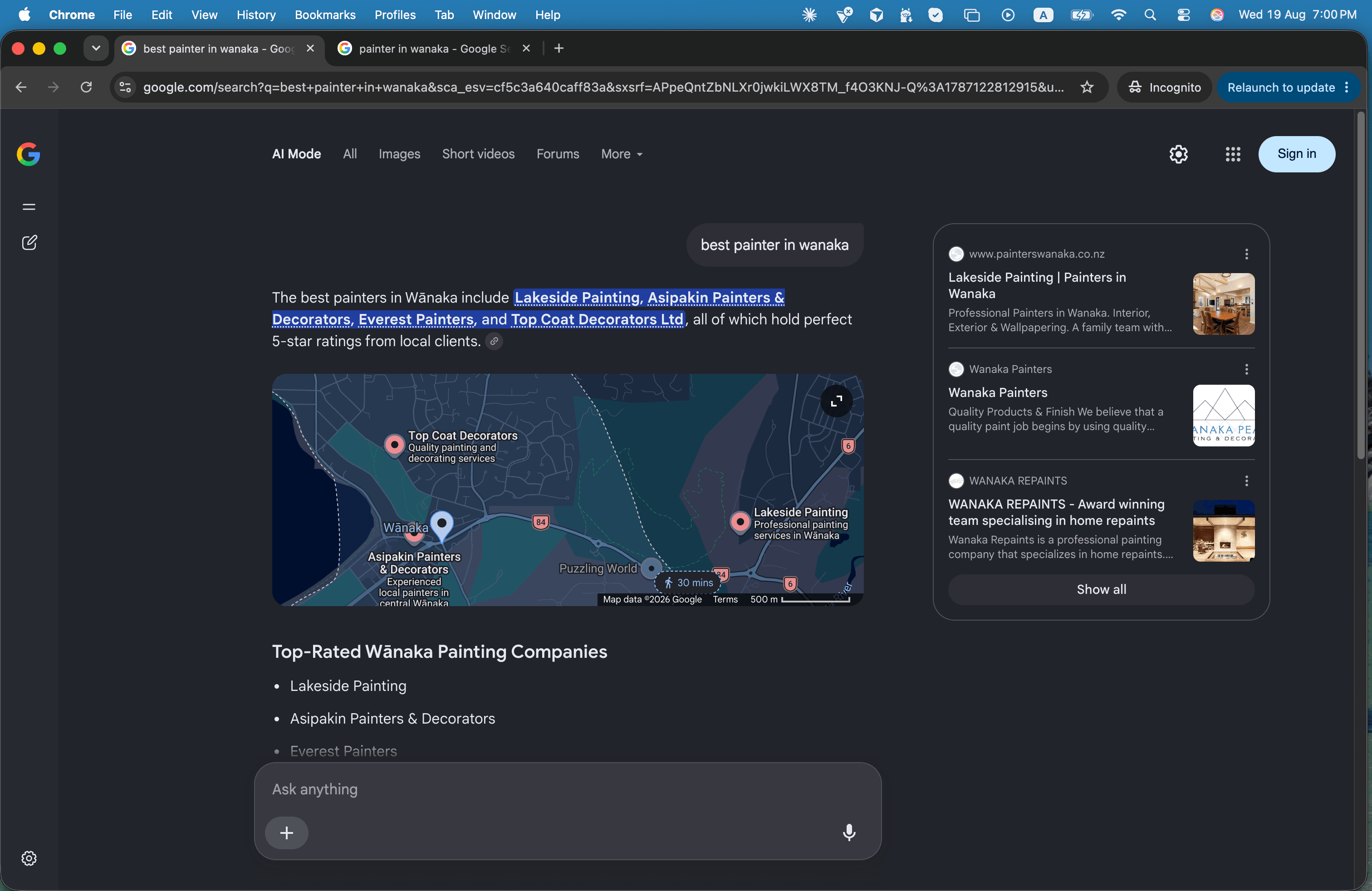Click the Top Coat Decorators map pin
The height and width of the screenshot is (891, 1372).
394,445
